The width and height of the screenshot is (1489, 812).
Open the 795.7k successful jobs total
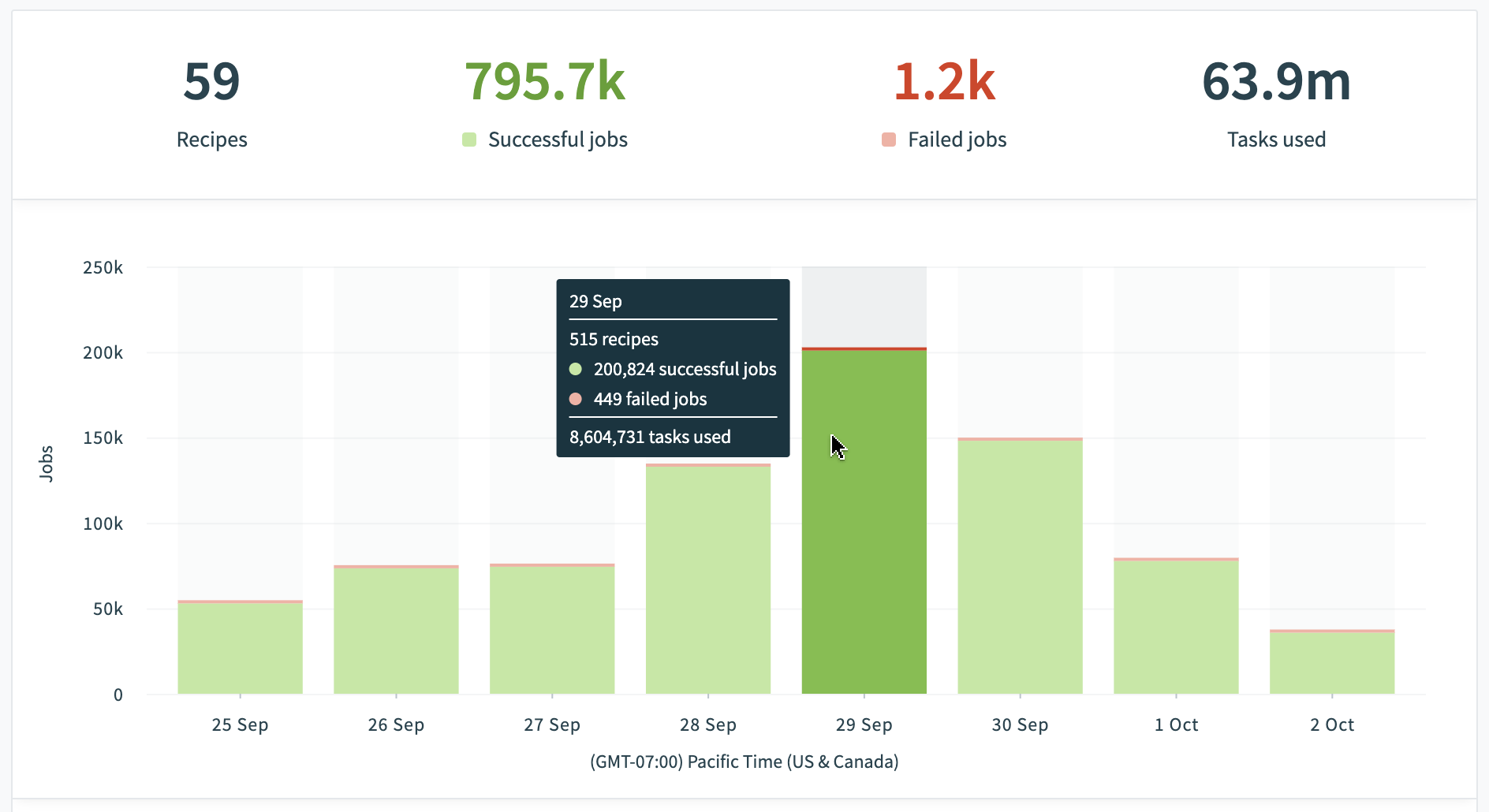point(545,82)
